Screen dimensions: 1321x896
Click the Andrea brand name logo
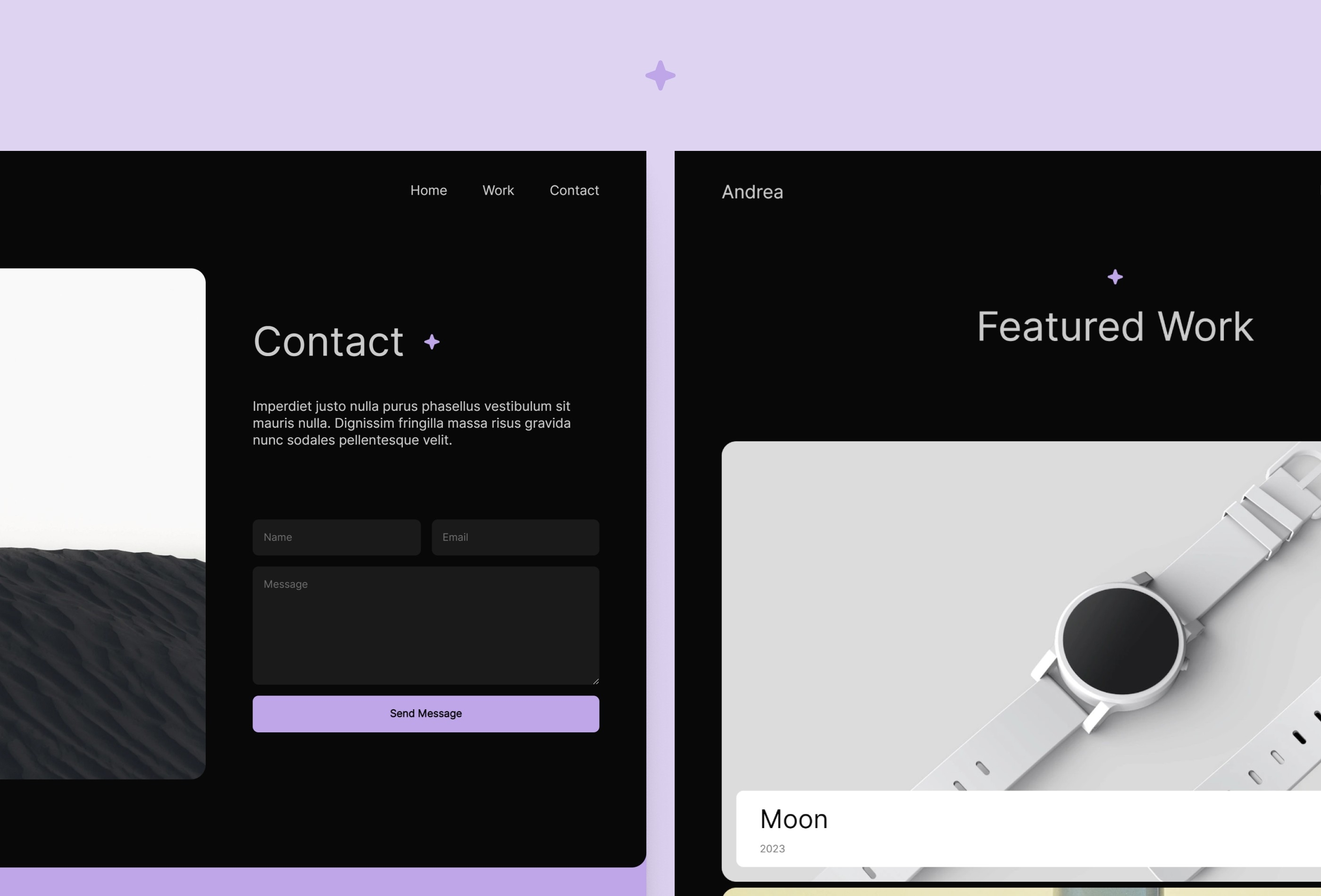(x=751, y=191)
